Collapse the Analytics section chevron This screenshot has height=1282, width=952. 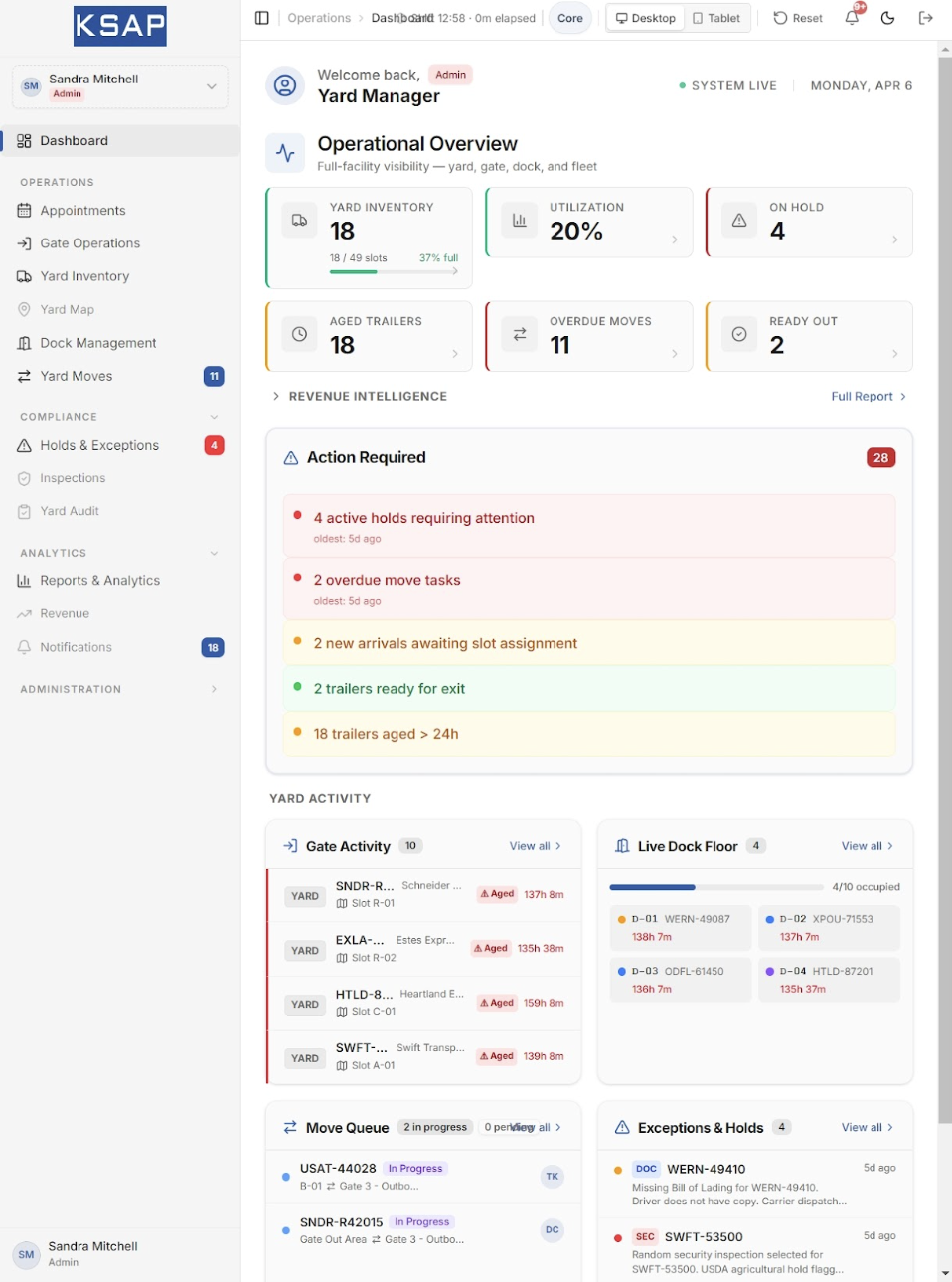[214, 553]
